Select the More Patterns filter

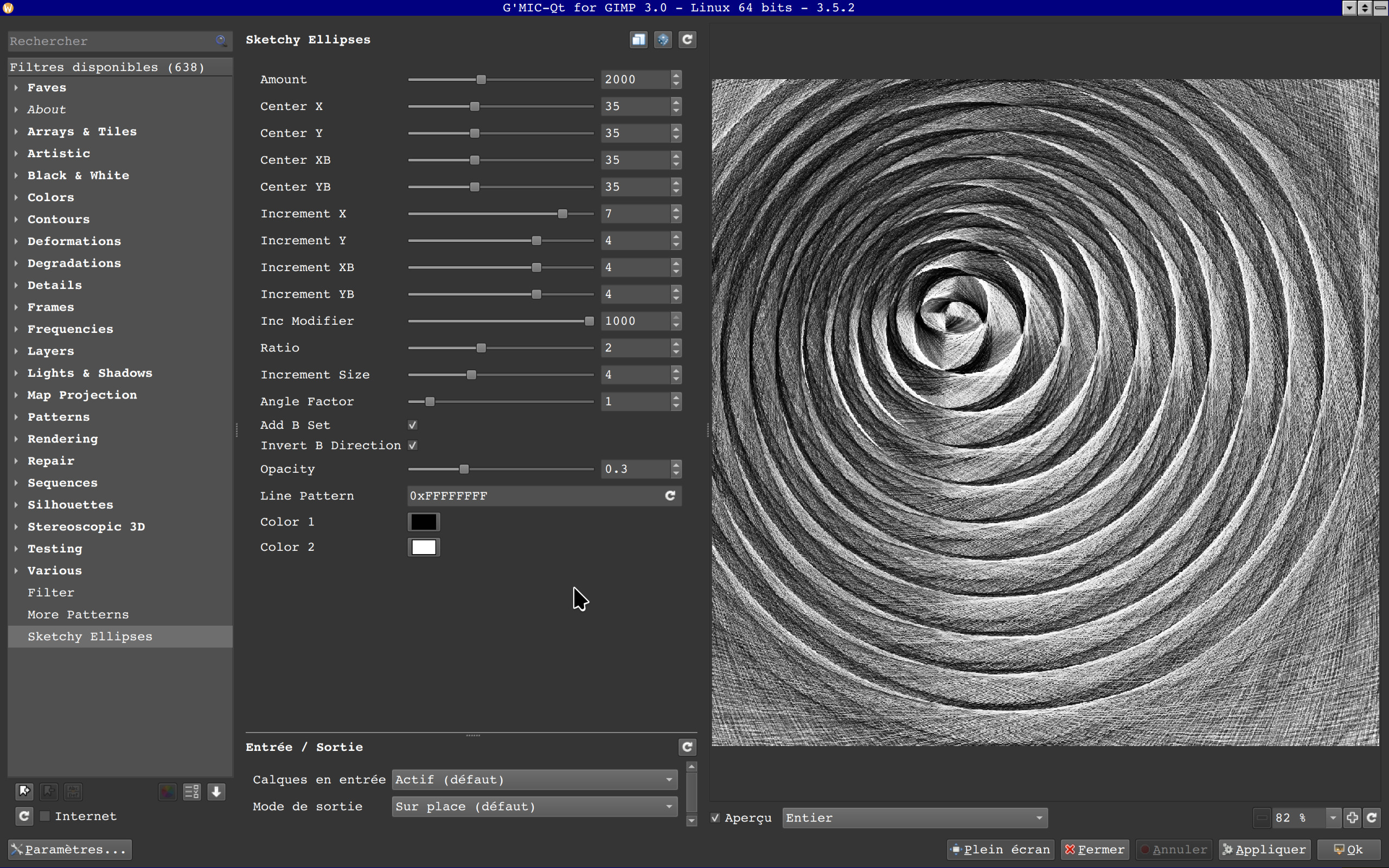tap(78, 614)
